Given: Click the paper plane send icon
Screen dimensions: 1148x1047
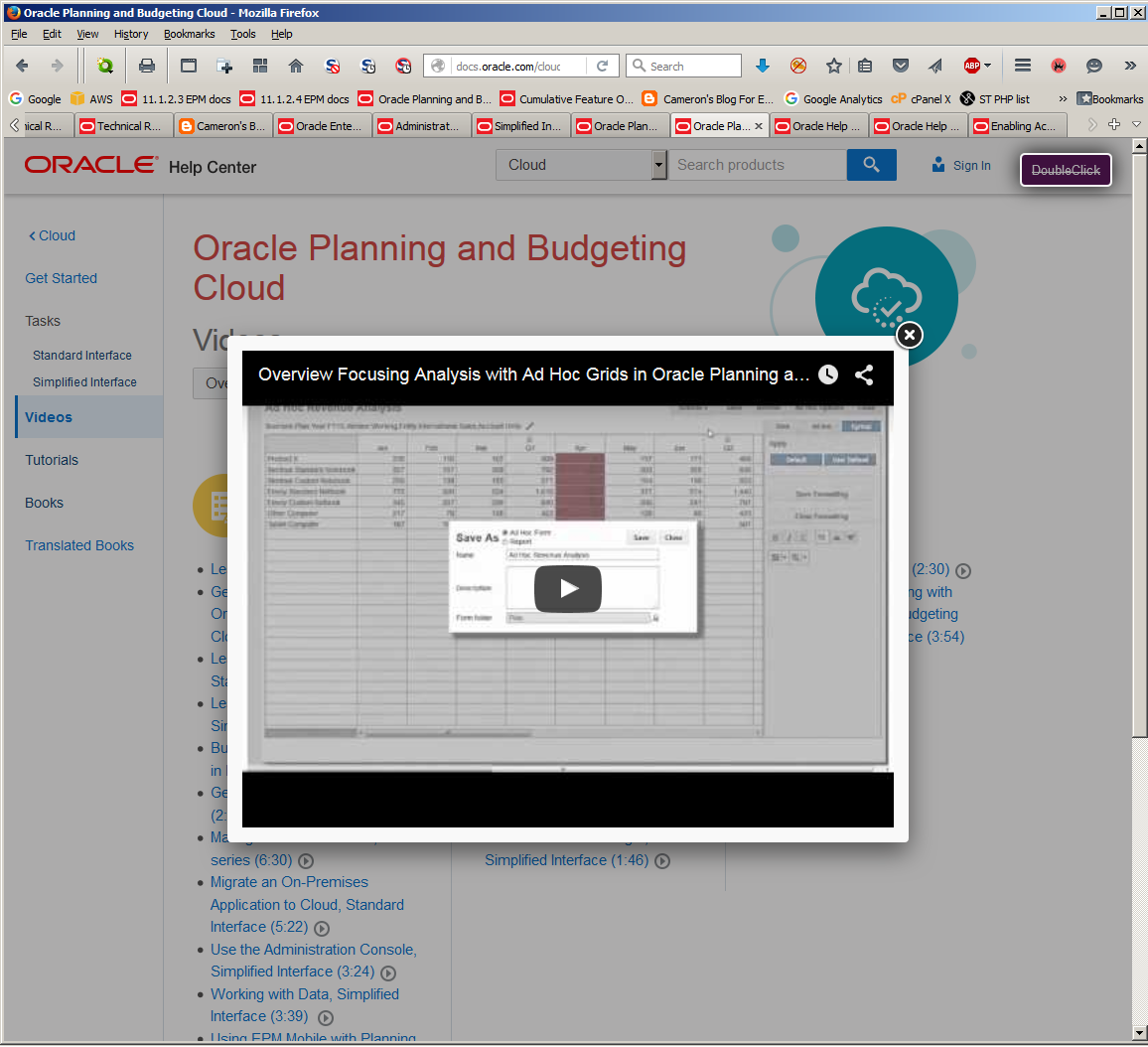Looking at the screenshot, I should 935,66.
